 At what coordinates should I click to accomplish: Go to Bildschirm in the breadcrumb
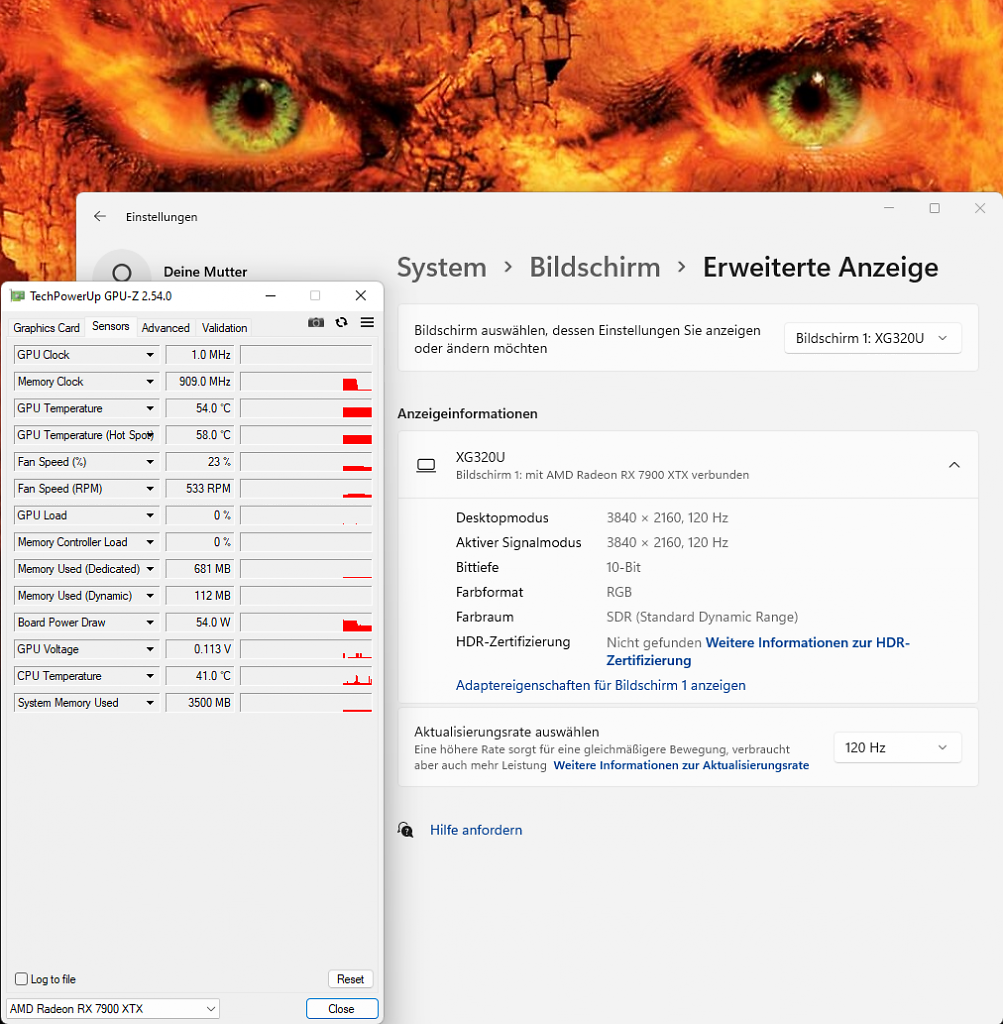pyautogui.click(x=595, y=267)
